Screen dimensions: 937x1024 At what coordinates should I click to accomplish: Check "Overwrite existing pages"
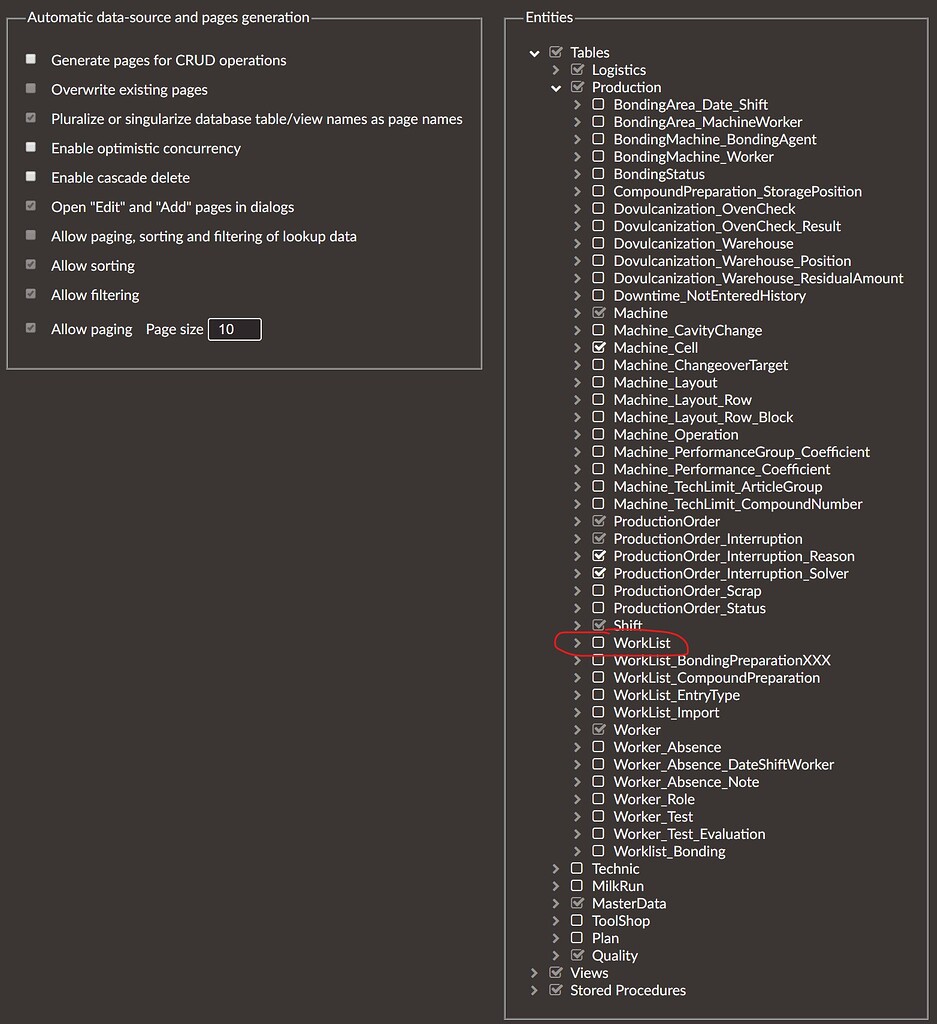(x=31, y=89)
